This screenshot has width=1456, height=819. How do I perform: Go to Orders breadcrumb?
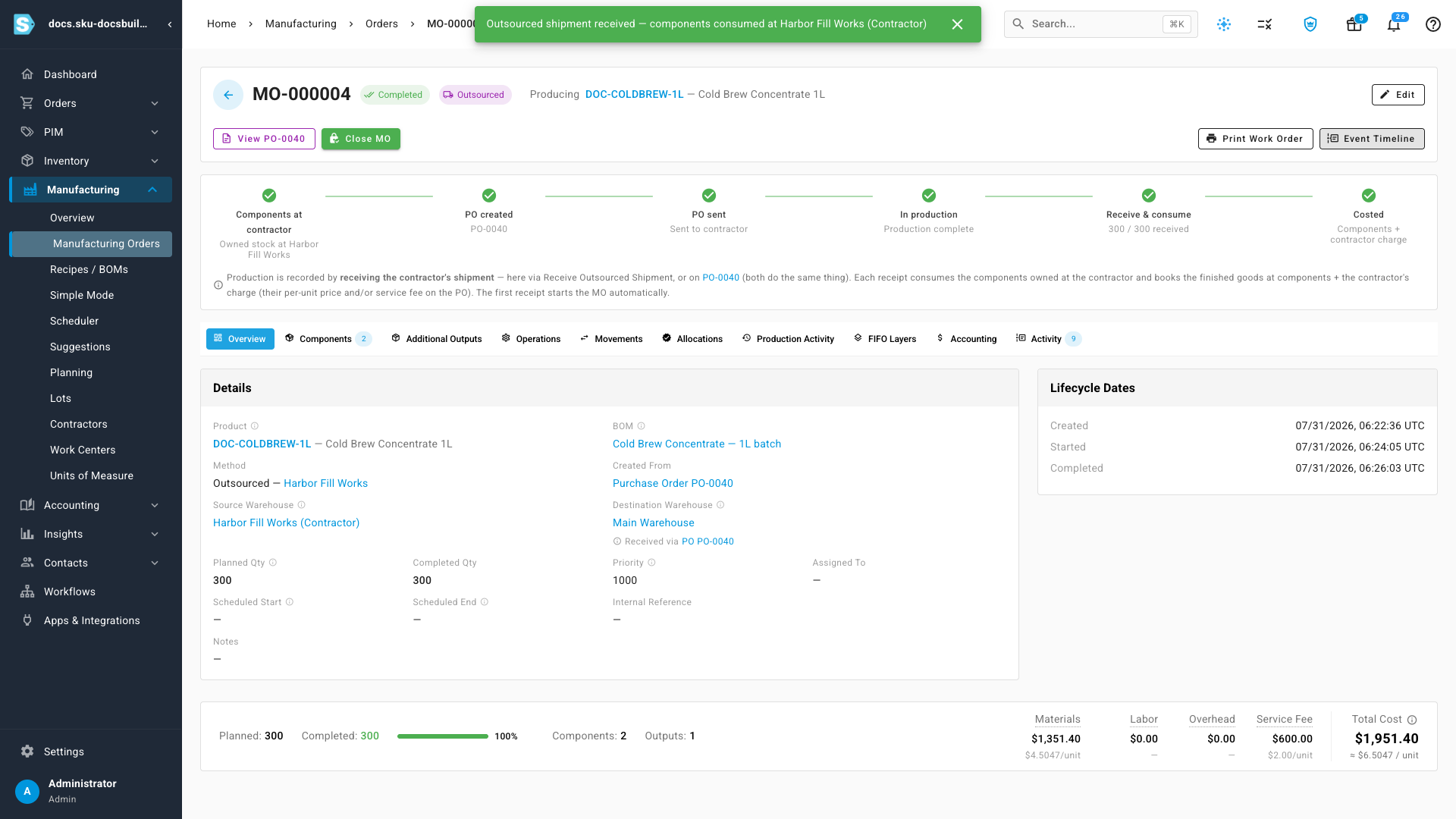point(381,24)
